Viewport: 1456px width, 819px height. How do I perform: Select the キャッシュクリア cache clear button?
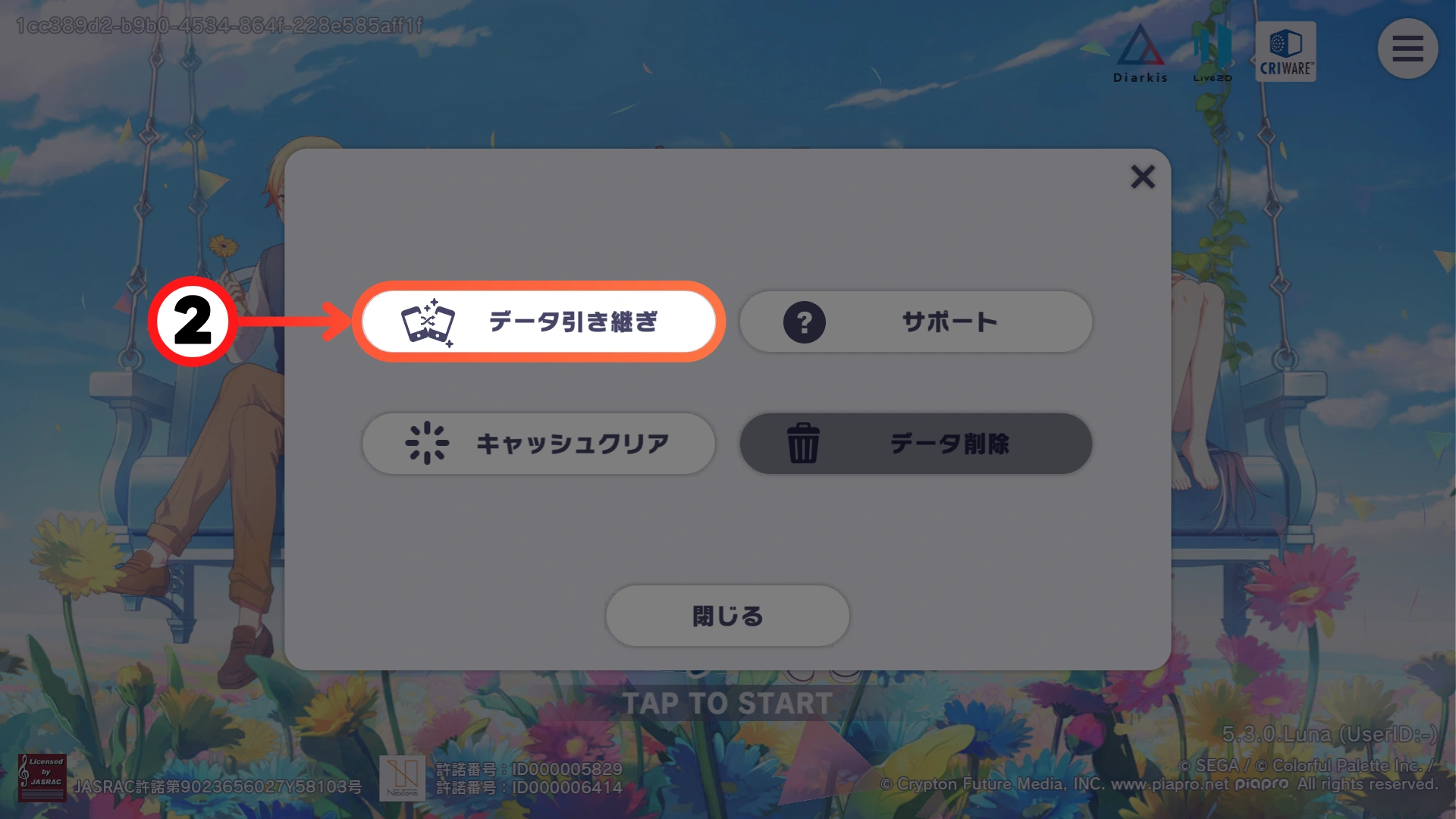point(538,444)
